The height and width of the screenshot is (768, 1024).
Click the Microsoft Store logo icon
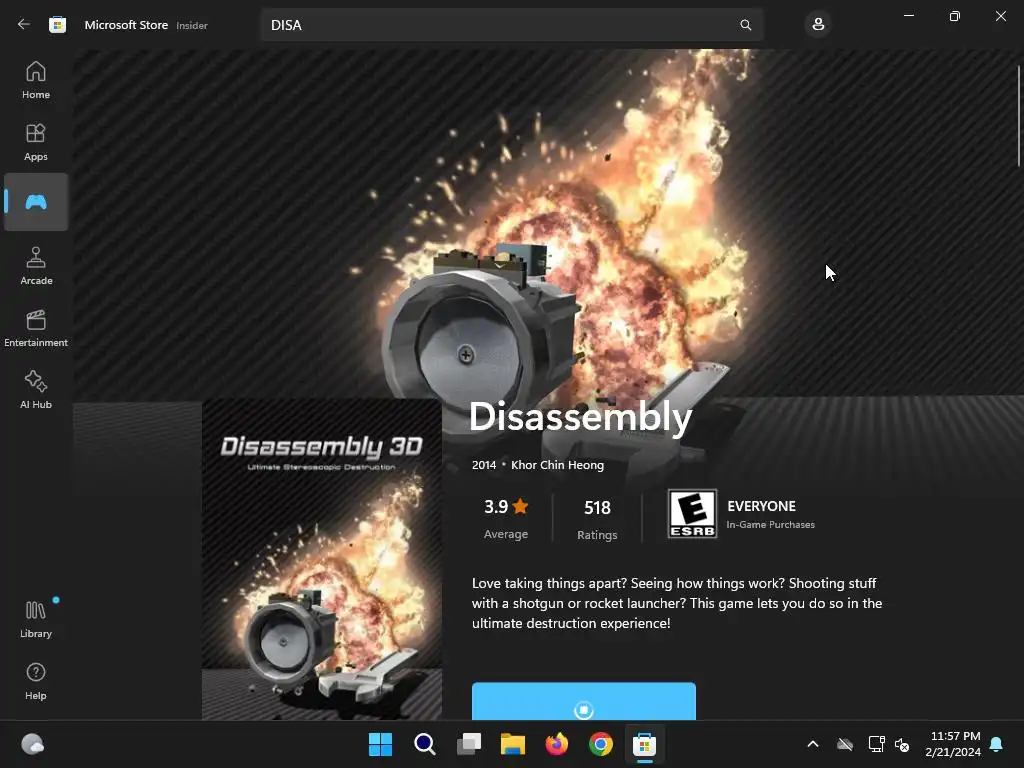pyautogui.click(x=57, y=25)
